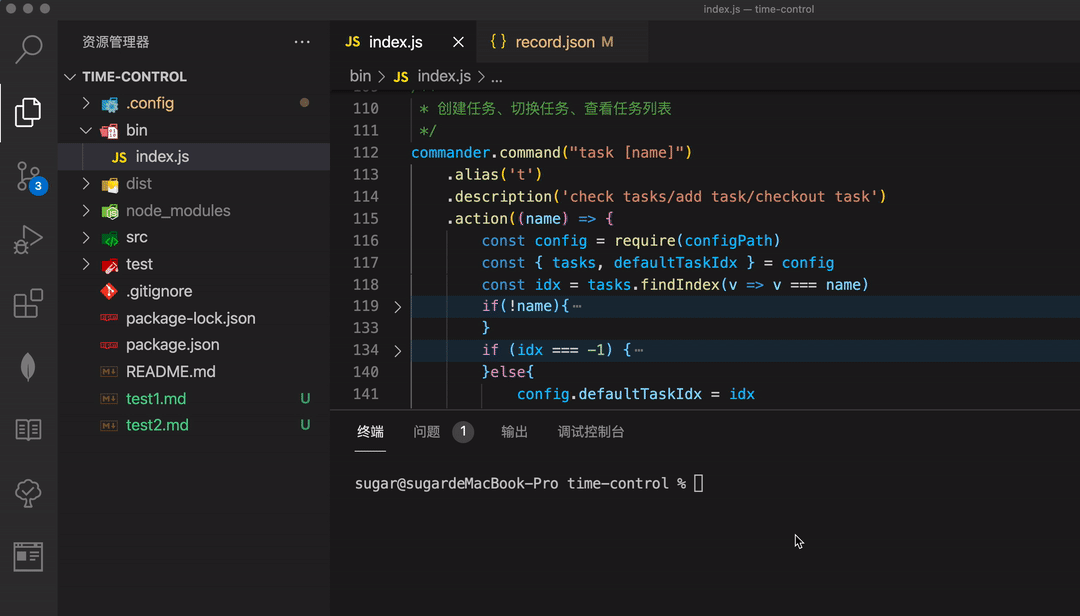Open Source Control with 3 changes
The width and height of the screenshot is (1080, 616).
click(x=30, y=177)
